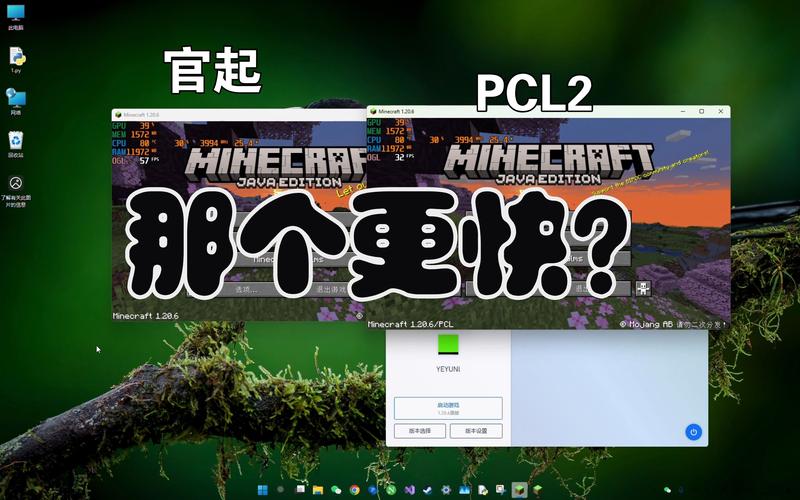Open the Snipping Tool in taskbar

pyautogui.click(x=501, y=490)
